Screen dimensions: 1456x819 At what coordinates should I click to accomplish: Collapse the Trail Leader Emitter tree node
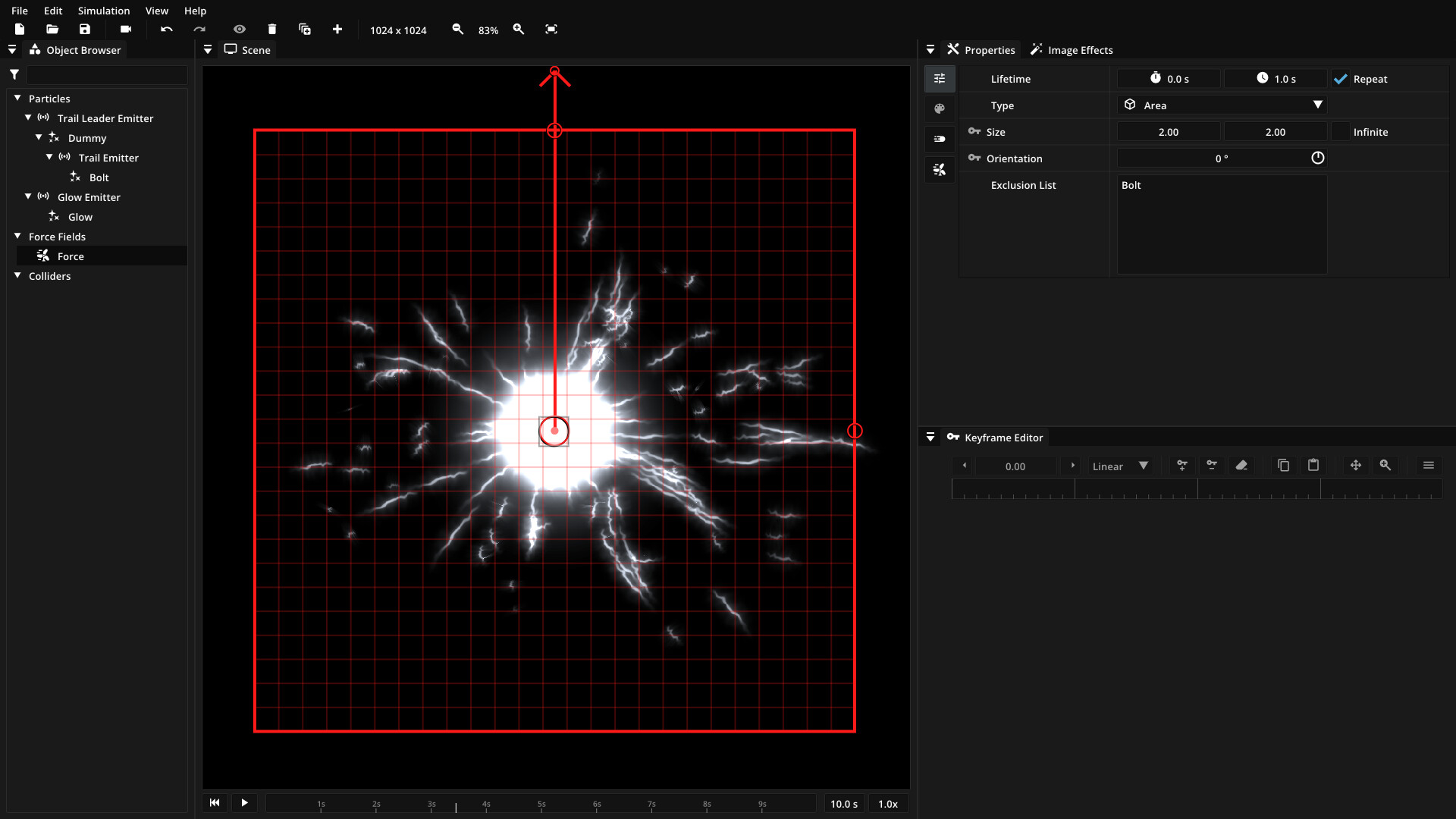coord(28,118)
